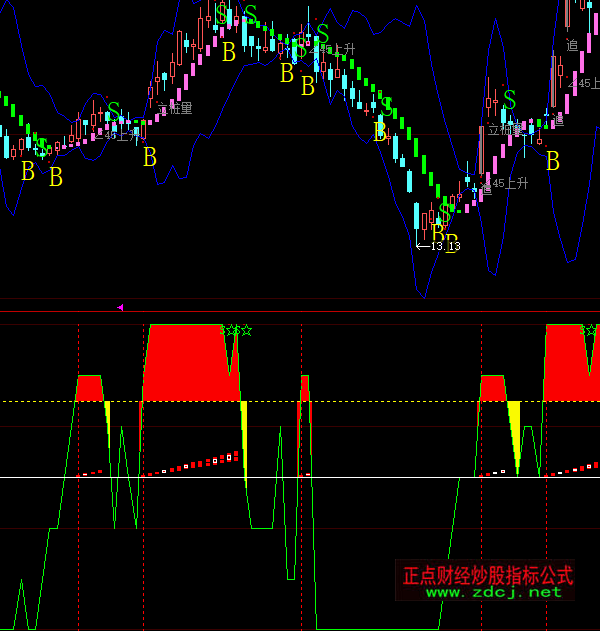Viewport: 600px width, 631px height.
Task: Click the 正点财经炒股指标公式 watermark text
Action: click(x=487, y=575)
